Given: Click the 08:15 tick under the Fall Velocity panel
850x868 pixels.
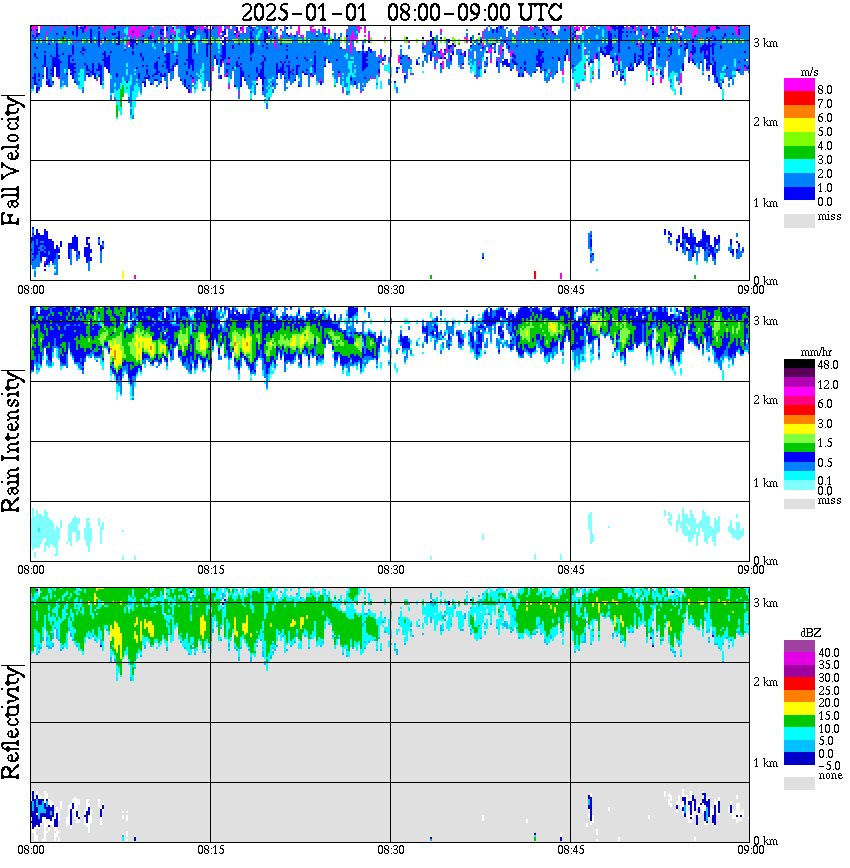Looking at the screenshot, I should pyautogui.click(x=211, y=290).
